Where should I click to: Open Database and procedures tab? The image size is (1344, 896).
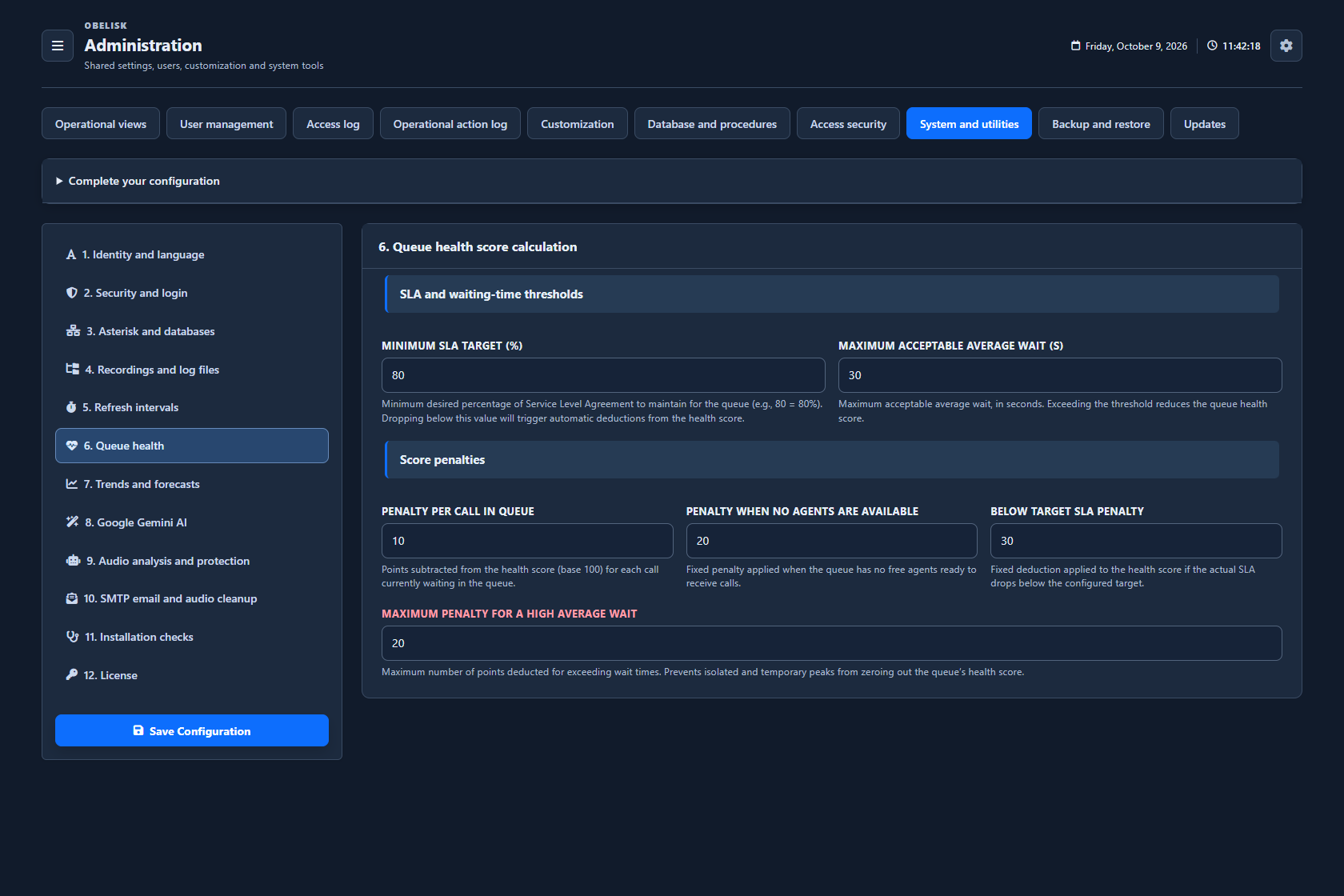pyautogui.click(x=712, y=124)
